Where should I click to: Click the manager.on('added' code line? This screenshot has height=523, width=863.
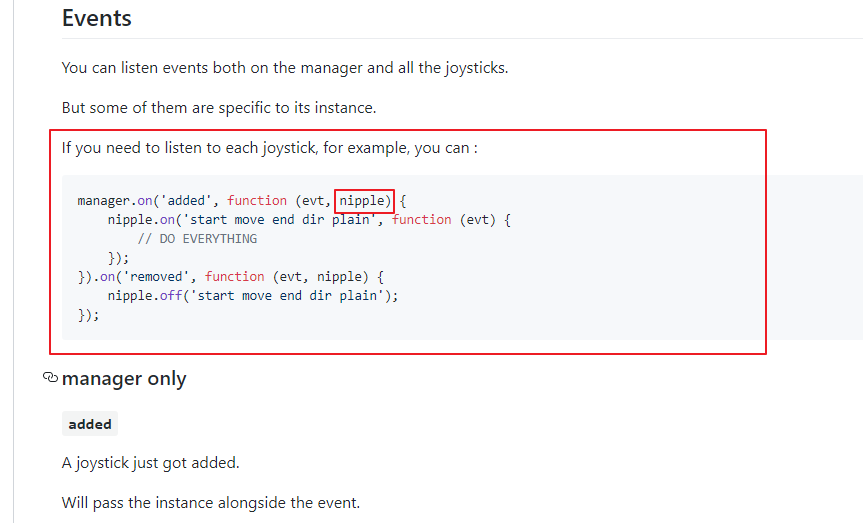point(242,200)
